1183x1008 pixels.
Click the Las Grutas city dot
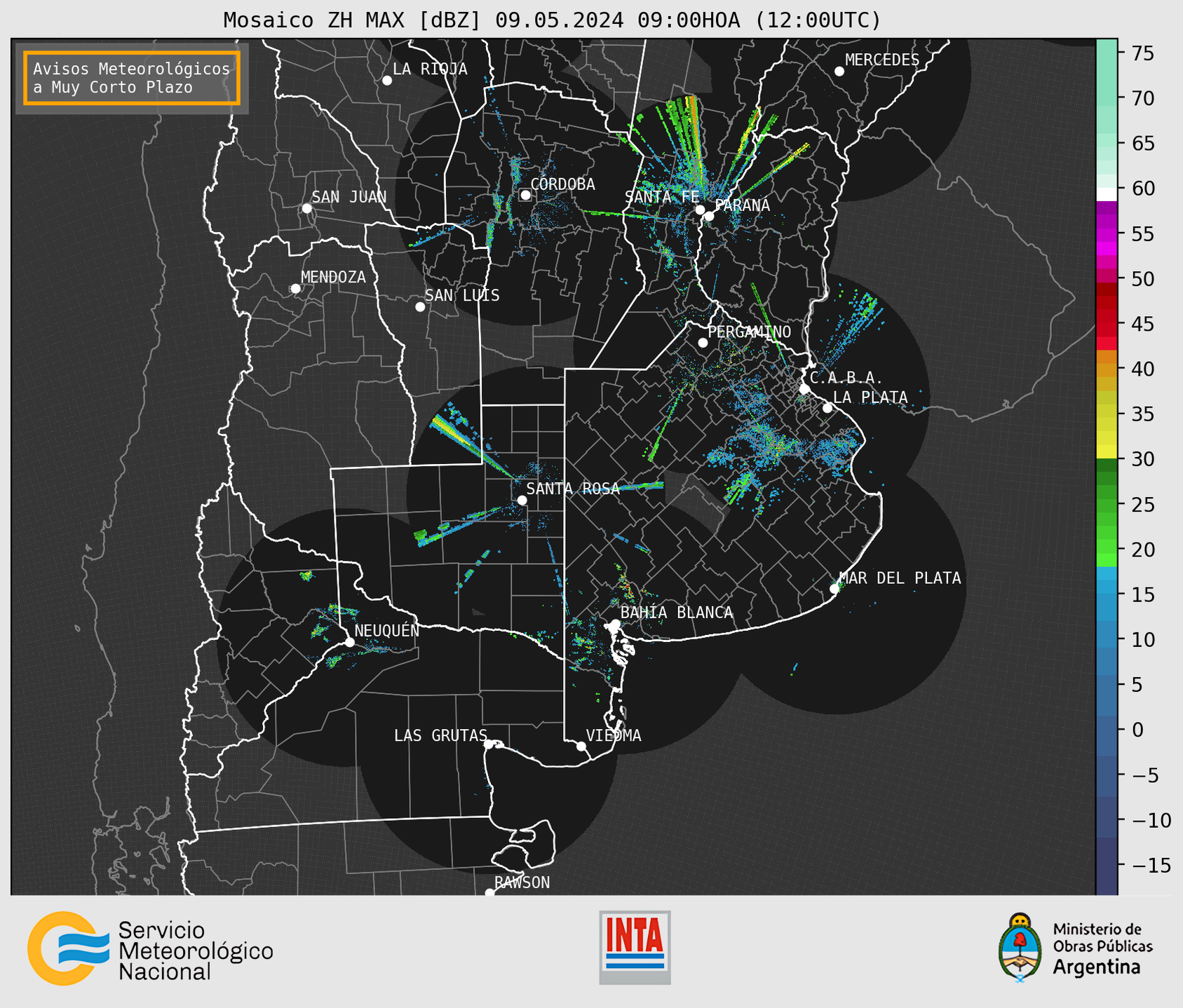pos(489,744)
